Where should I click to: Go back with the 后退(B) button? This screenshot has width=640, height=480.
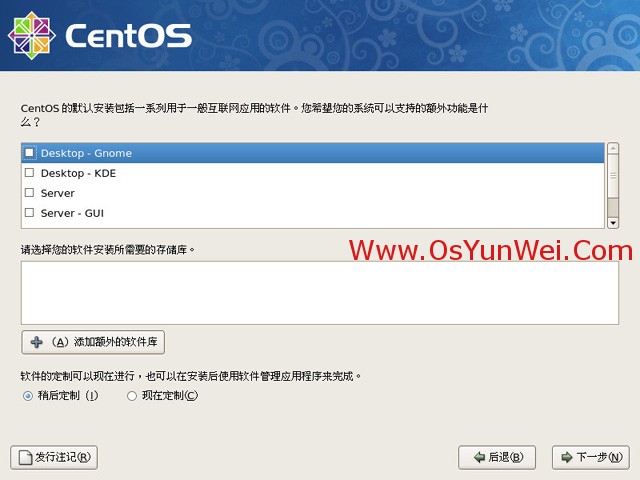pyautogui.click(x=497, y=458)
